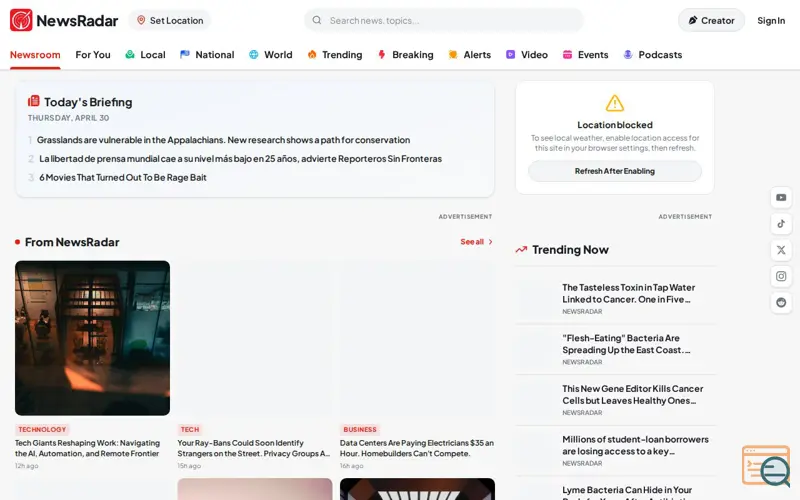Click the NewsRadar wordmark text
800x500 pixels.
(x=77, y=21)
